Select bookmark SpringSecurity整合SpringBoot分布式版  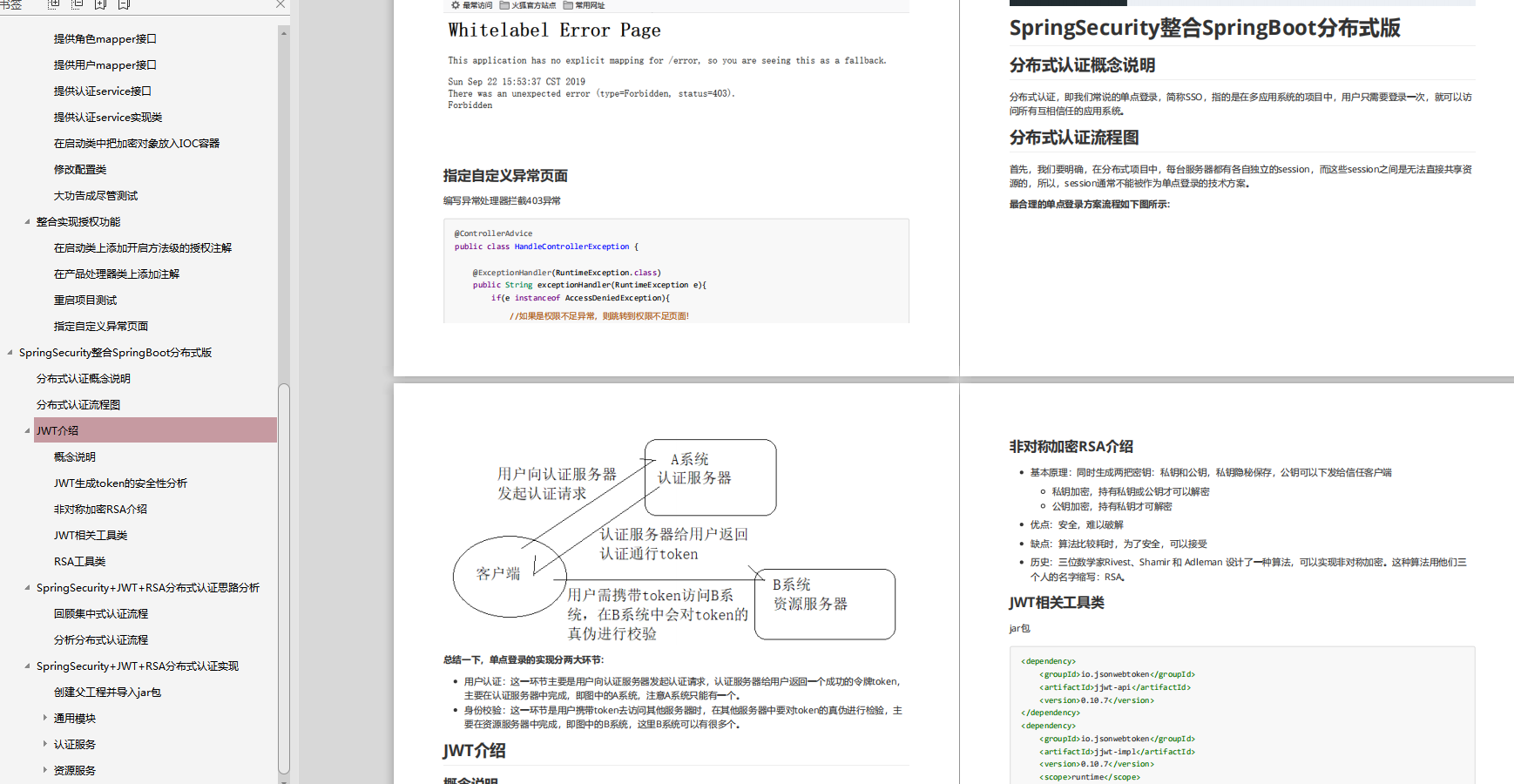point(116,353)
